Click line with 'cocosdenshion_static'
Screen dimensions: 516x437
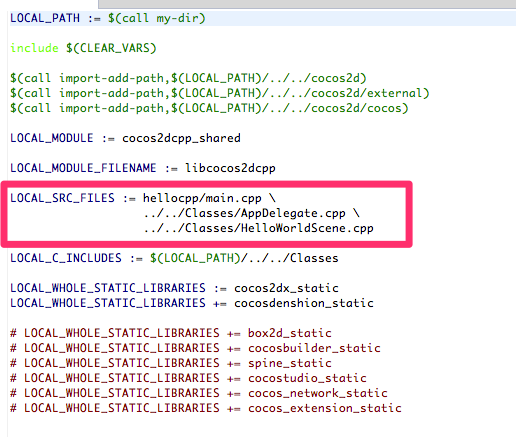pos(192,303)
